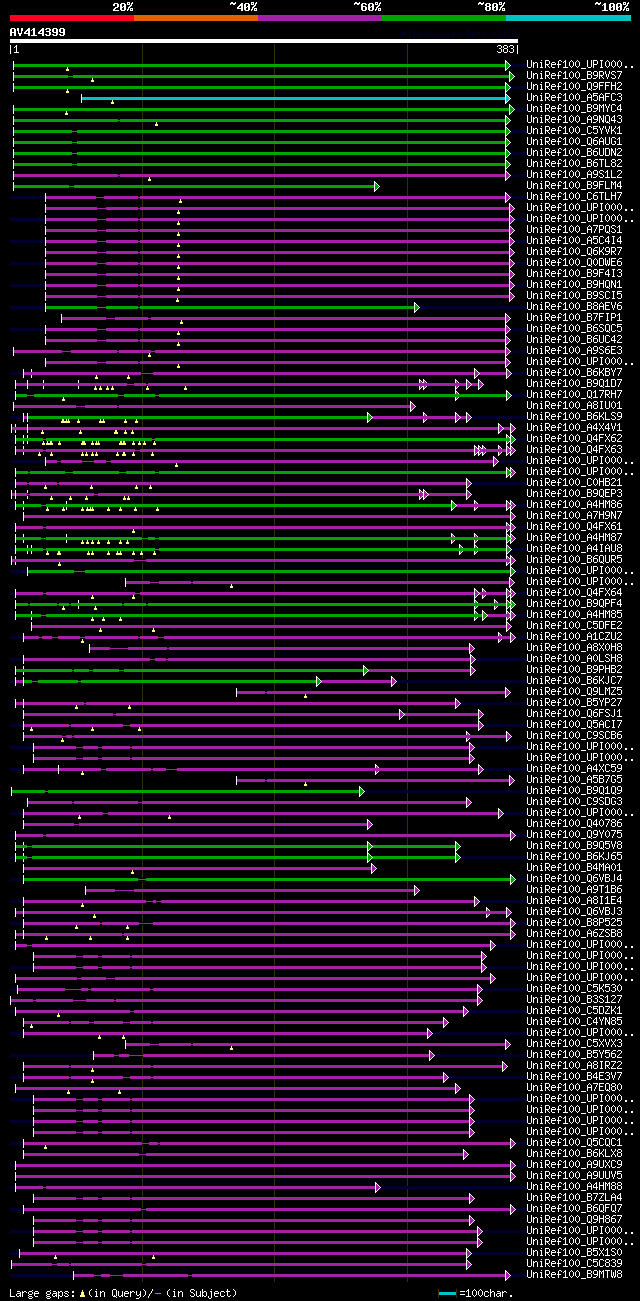Pick hit label UniRef100_A9T1B6
640x1301 pixels.
(x=574, y=889)
